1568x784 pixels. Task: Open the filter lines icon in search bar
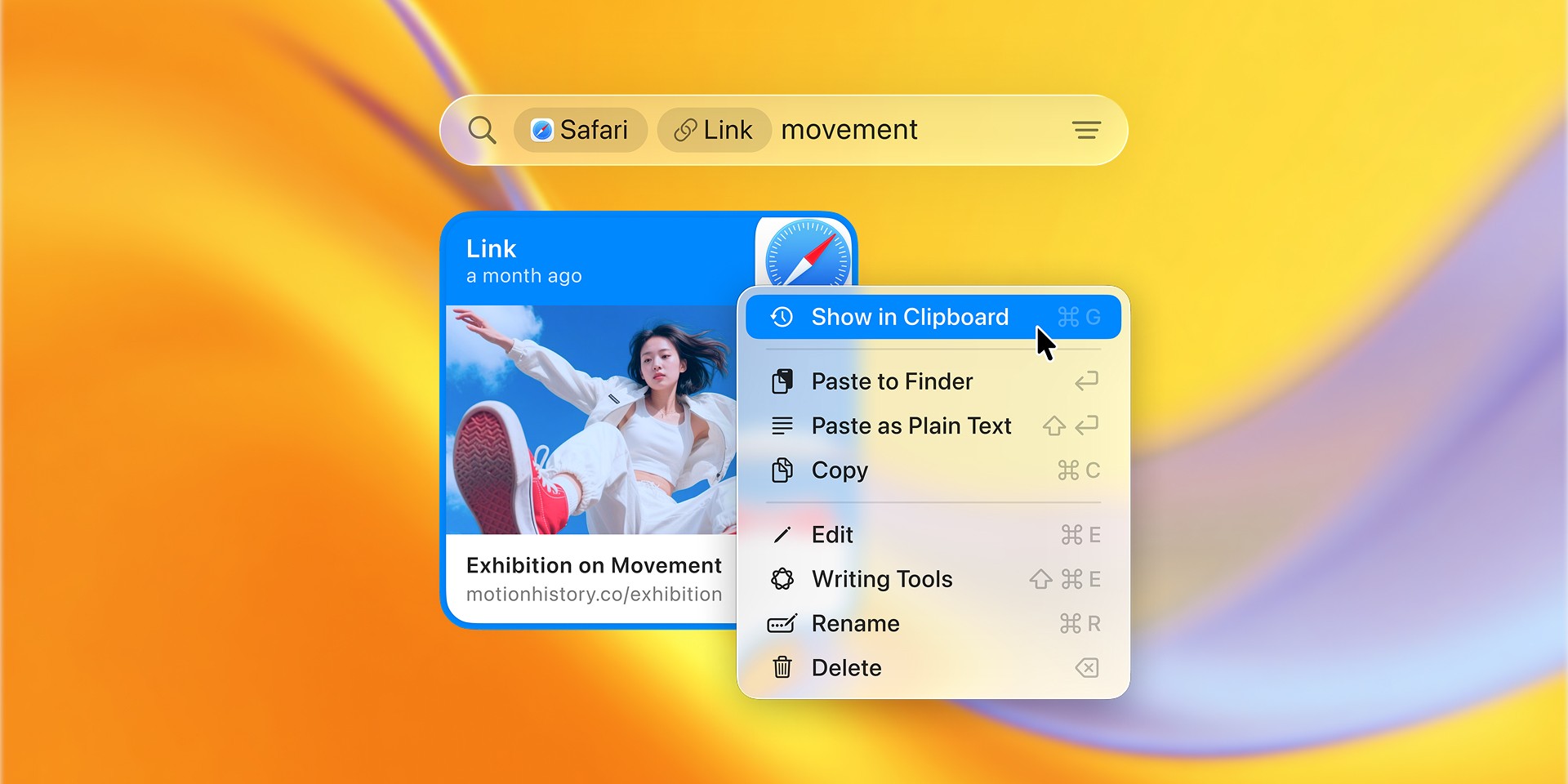pos(1086,130)
